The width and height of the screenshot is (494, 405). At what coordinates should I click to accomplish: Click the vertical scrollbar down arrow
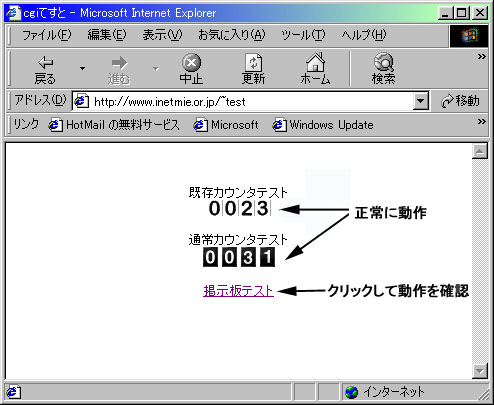[480, 370]
